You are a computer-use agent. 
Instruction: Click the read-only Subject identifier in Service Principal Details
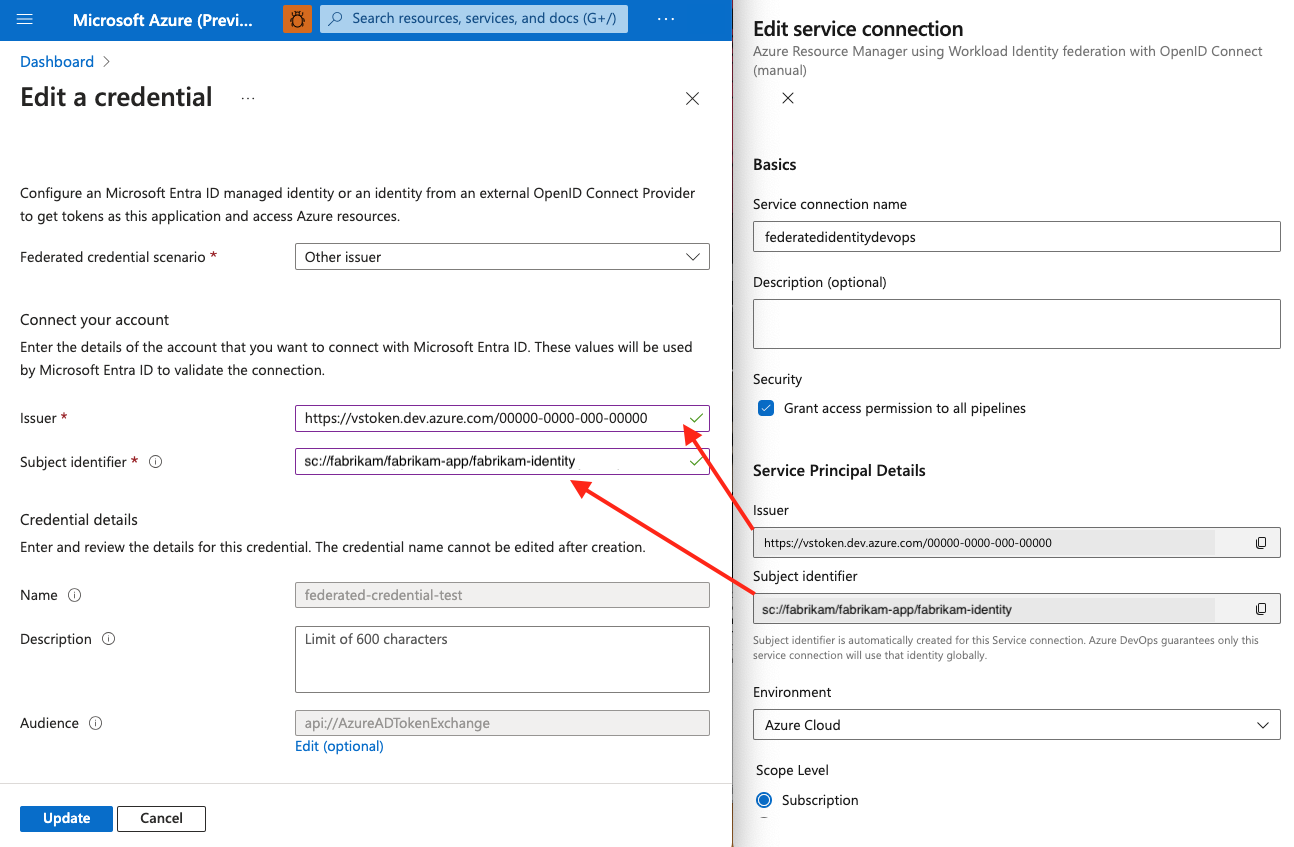point(1016,609)
